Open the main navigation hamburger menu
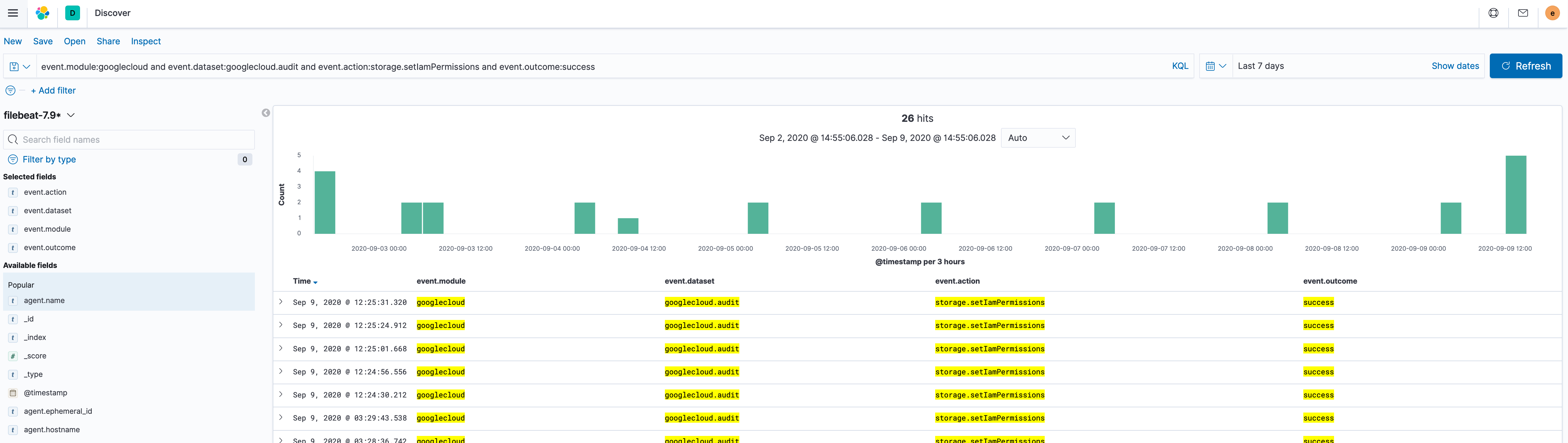Viewport: 1568px width, 443px height. (x=12, y=13)
